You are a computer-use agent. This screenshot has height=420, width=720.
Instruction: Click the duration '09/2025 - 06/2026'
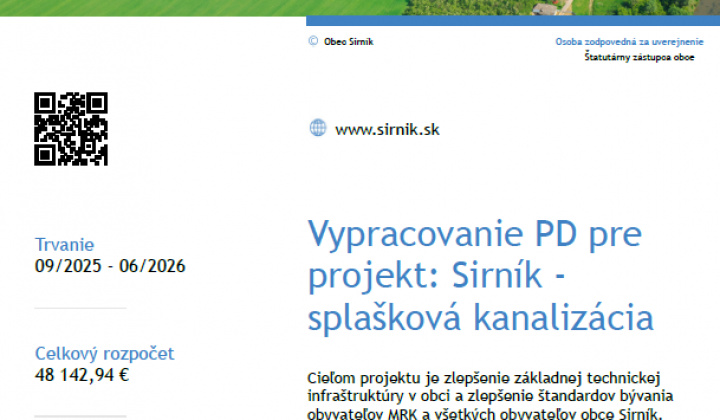pyautogui.click(x=110, y=266)
